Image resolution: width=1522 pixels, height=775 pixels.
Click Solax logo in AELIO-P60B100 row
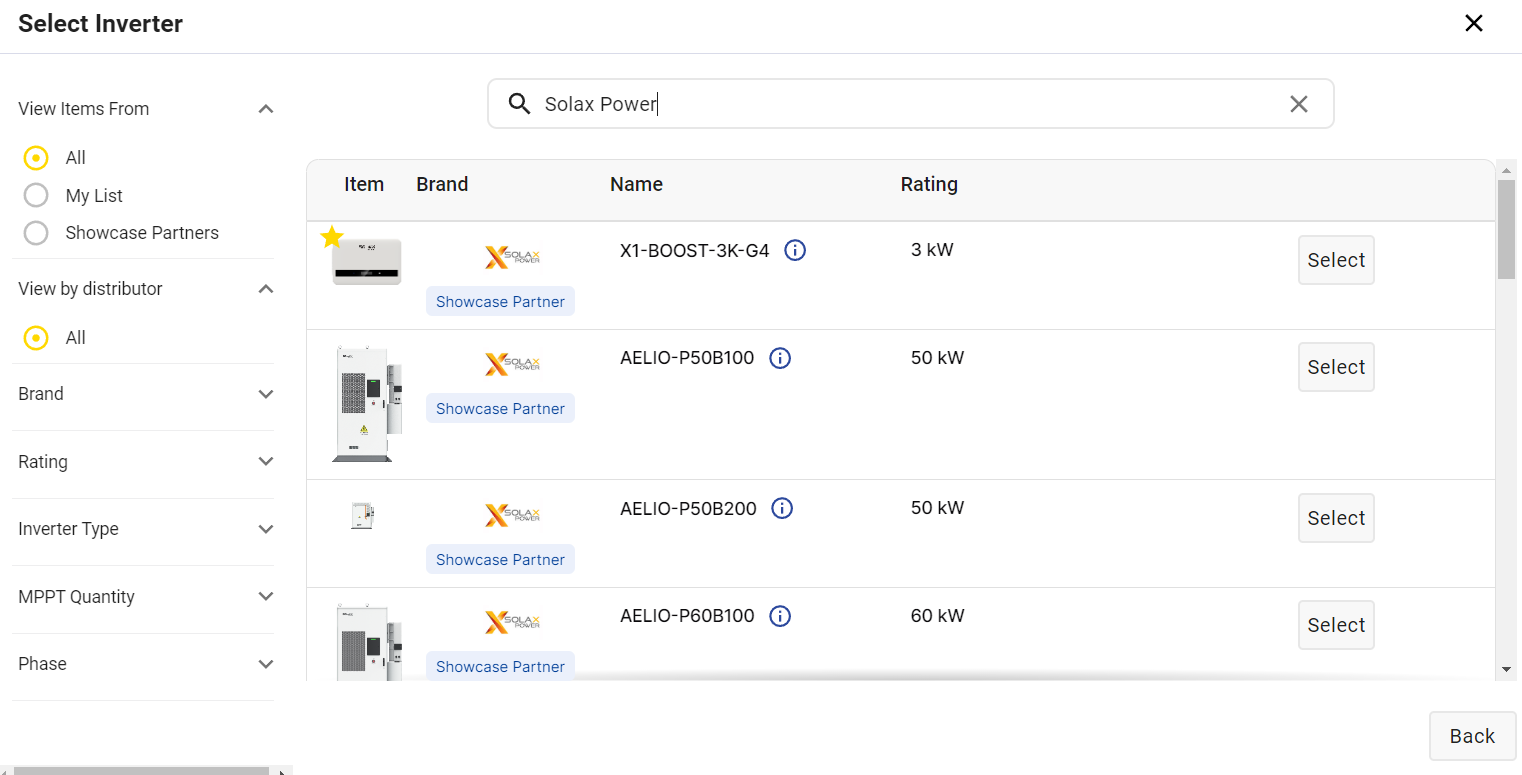(x=512, y=622)
